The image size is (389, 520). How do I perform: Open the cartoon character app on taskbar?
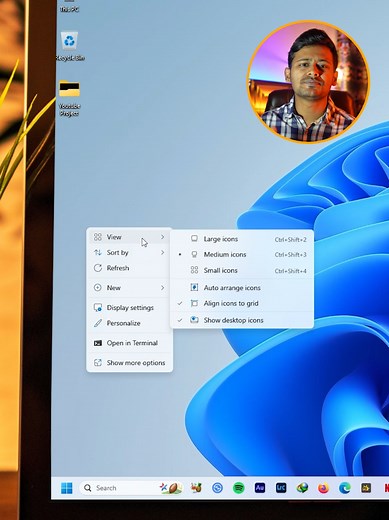[196, 488]
